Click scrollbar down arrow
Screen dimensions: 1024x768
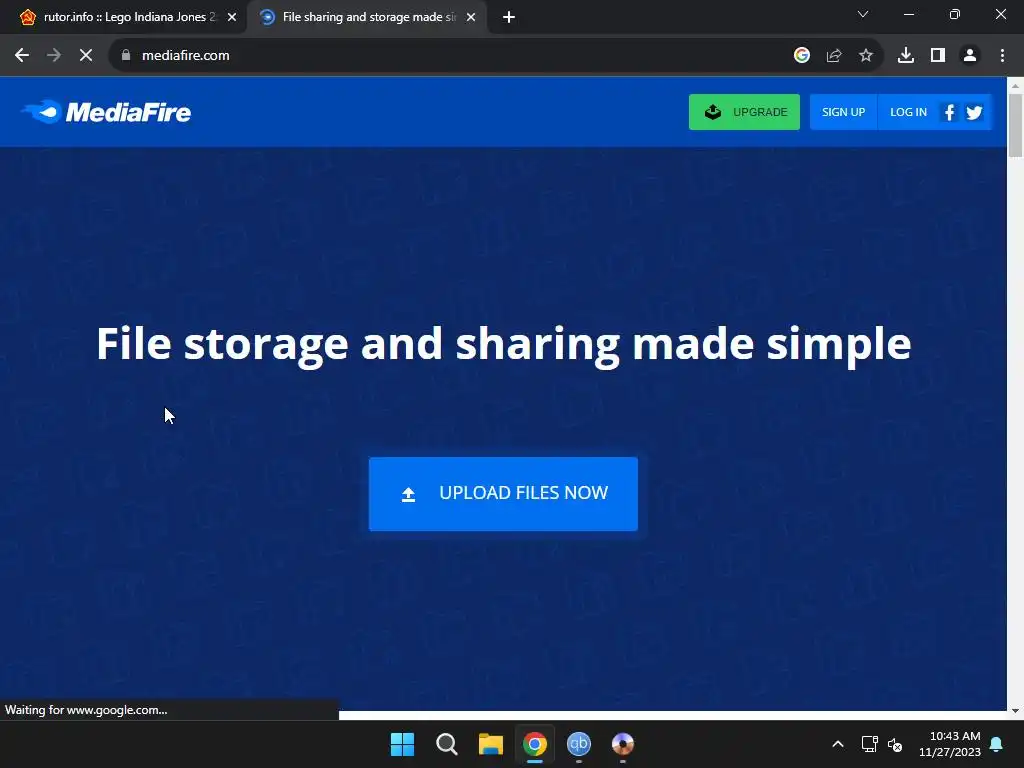coord(1015,711)
